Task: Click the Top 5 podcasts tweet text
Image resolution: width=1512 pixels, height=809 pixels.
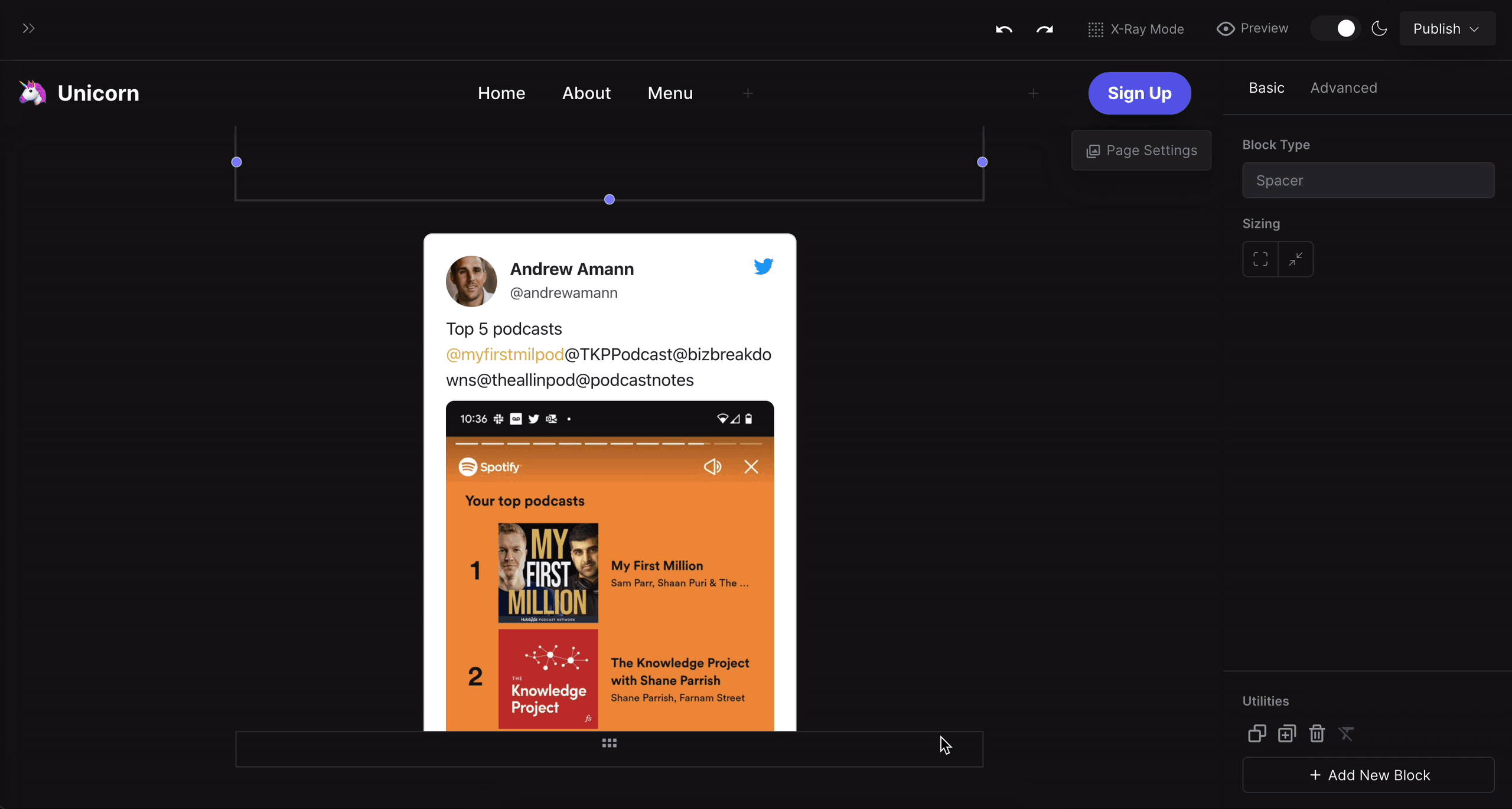Action: [504, 329]
